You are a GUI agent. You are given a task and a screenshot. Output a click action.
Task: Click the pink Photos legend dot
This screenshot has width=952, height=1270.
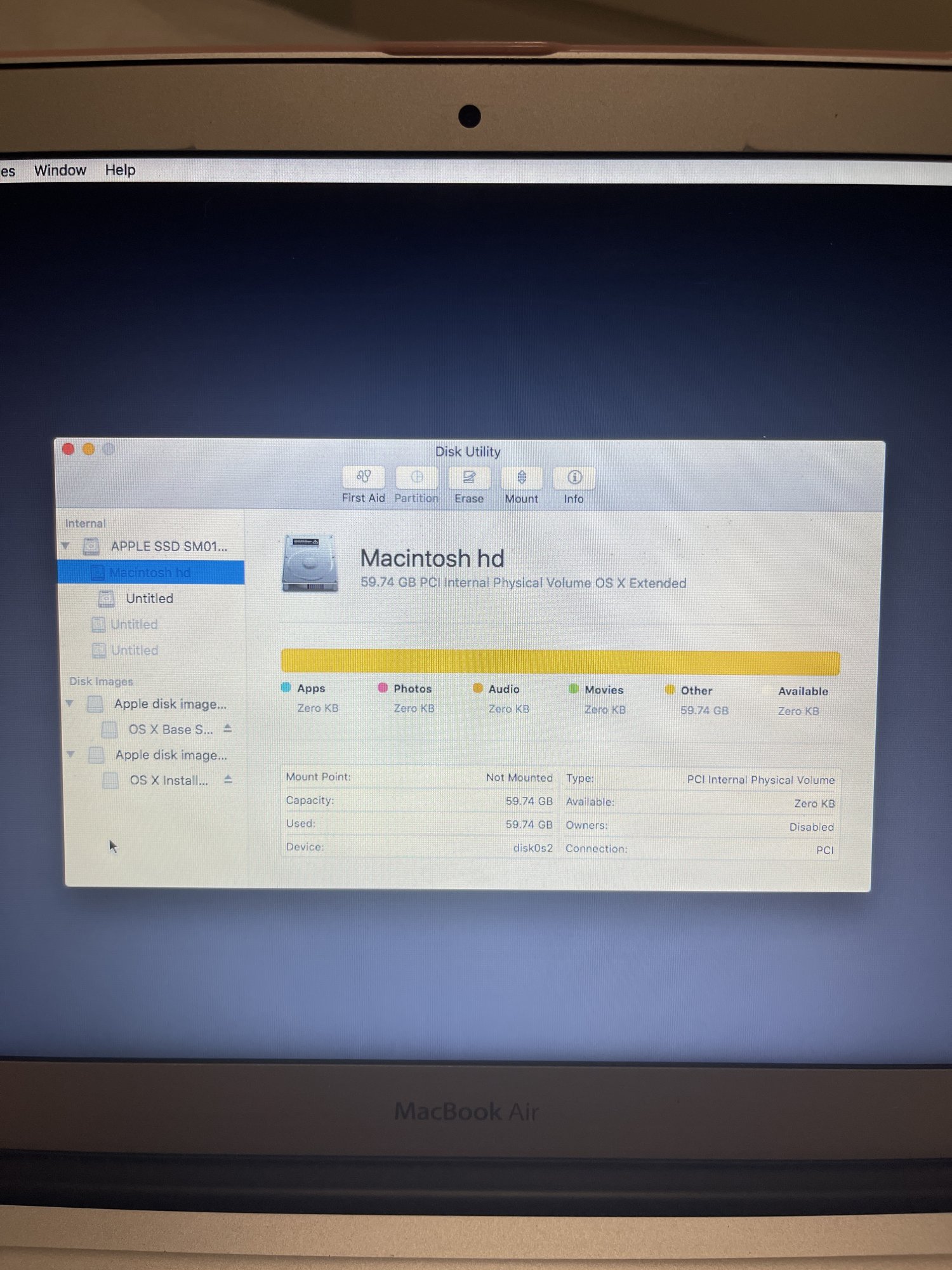point(383,688)
